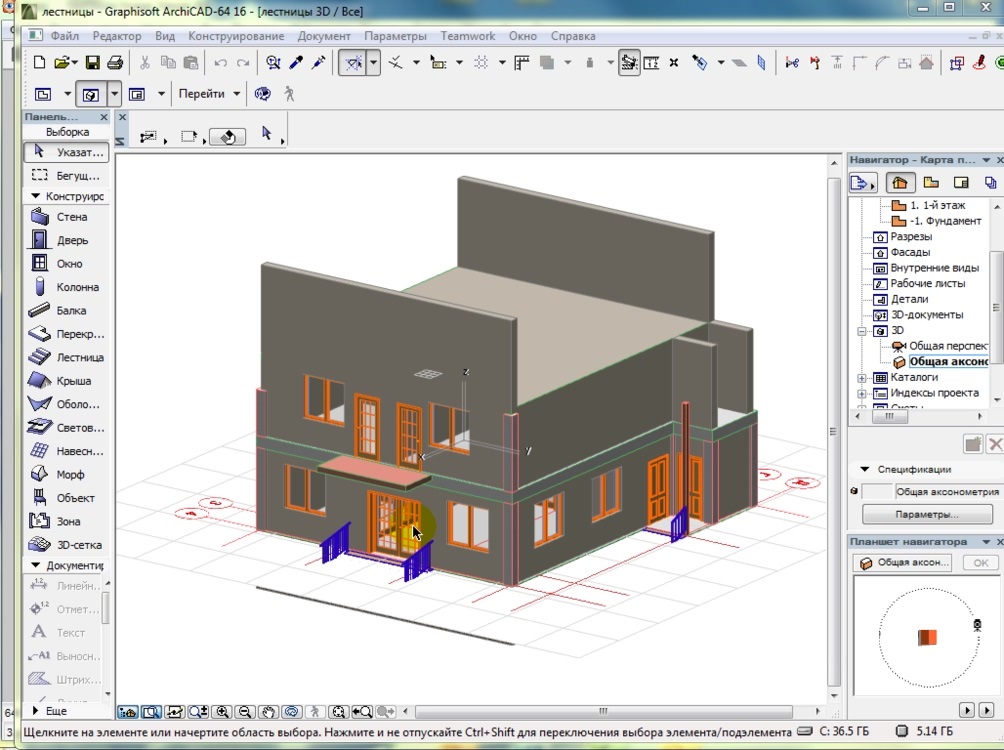Open the Teamwork menu

click(468, 36)
